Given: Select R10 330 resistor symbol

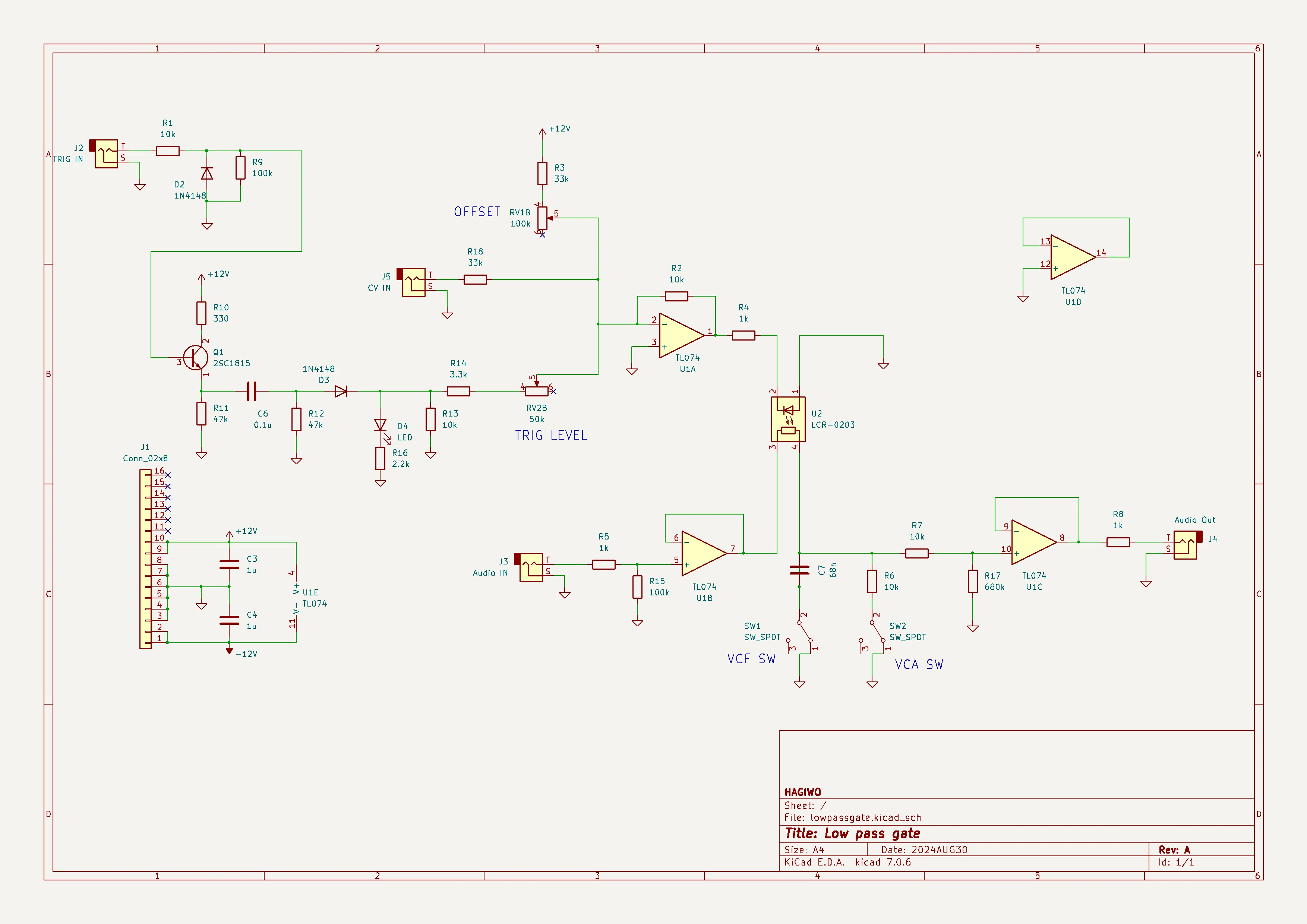Looking at the screenshot, I should click(201, 313).
